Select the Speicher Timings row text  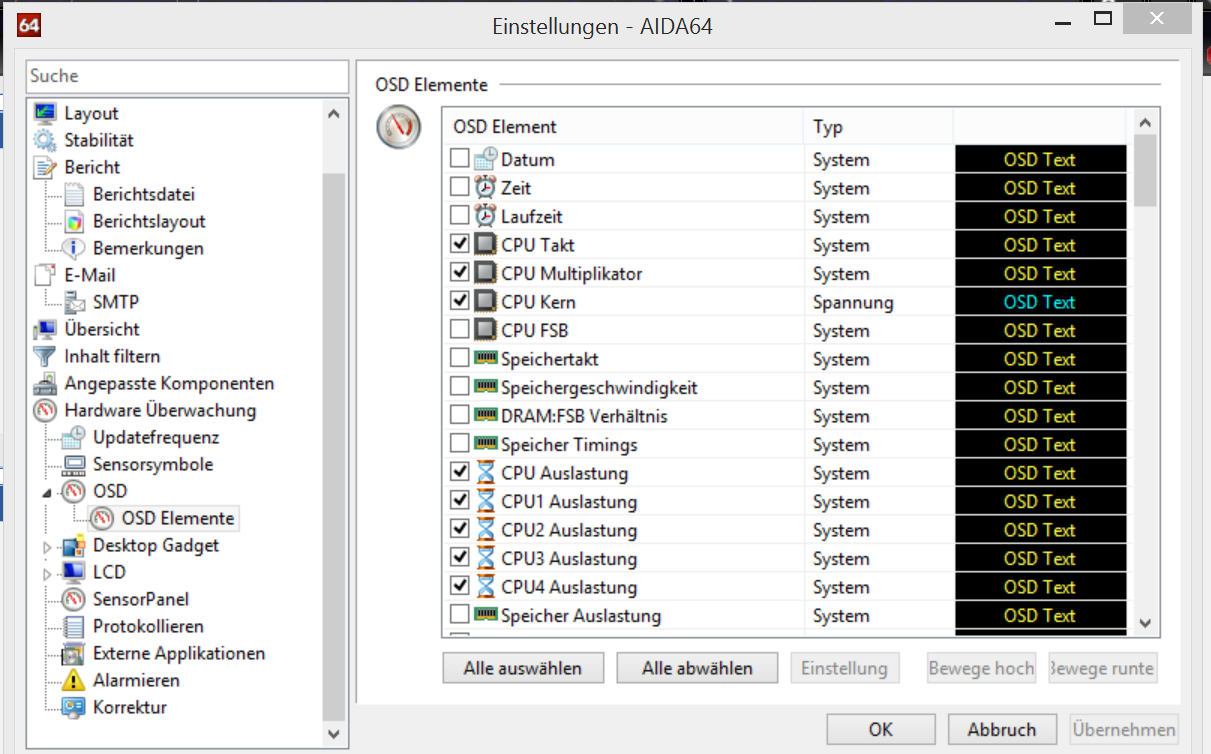coord(569,444)
